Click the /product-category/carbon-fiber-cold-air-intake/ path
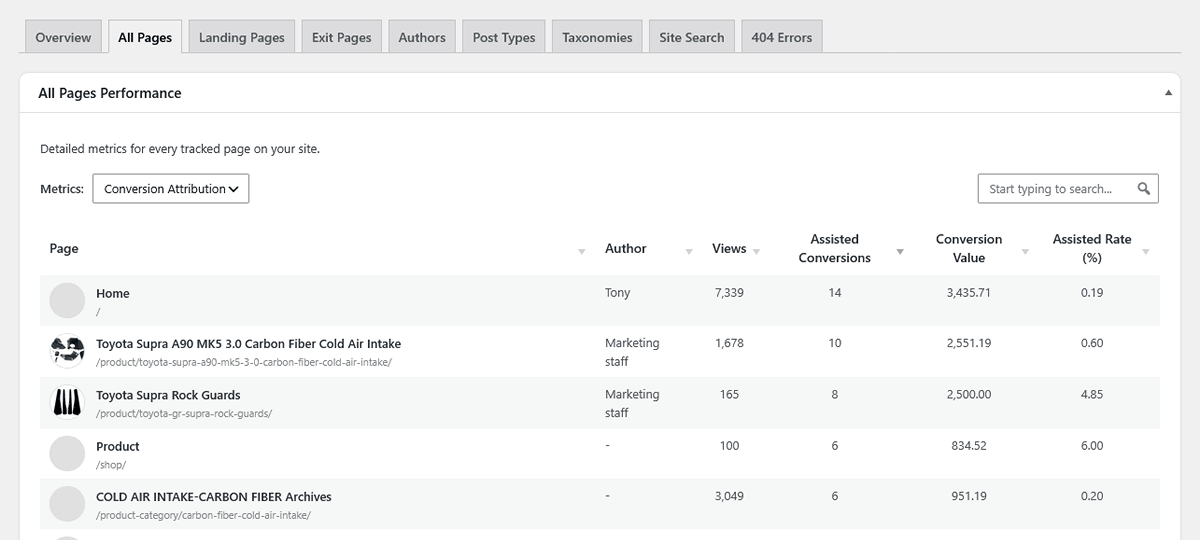Viewport: 1200px width, 540px height. click(203, 515)
